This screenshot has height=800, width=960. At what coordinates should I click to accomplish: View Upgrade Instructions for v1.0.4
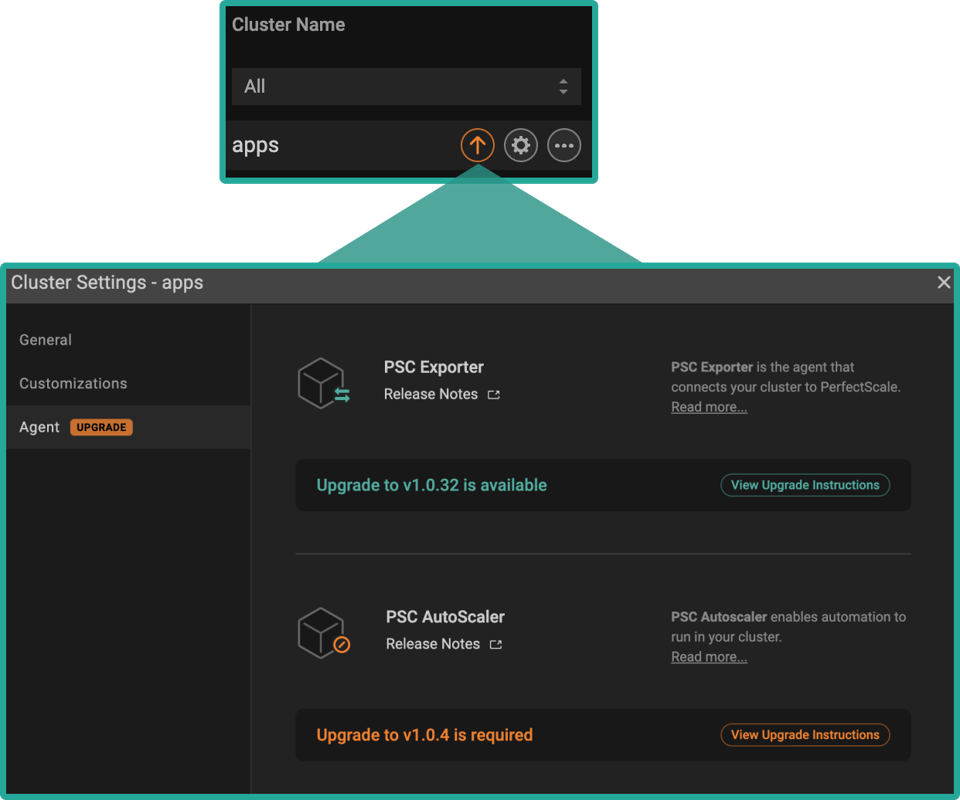[x=805, y=735]
